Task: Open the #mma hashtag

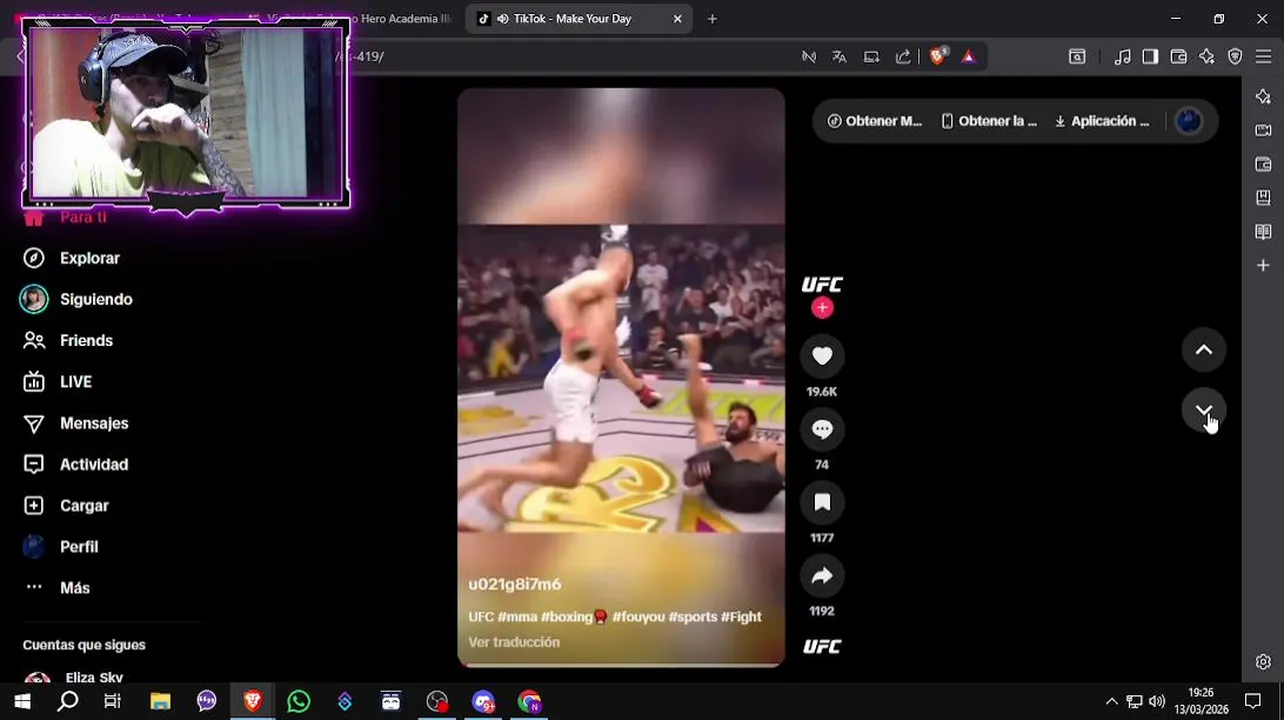Action: click(517, 617)
